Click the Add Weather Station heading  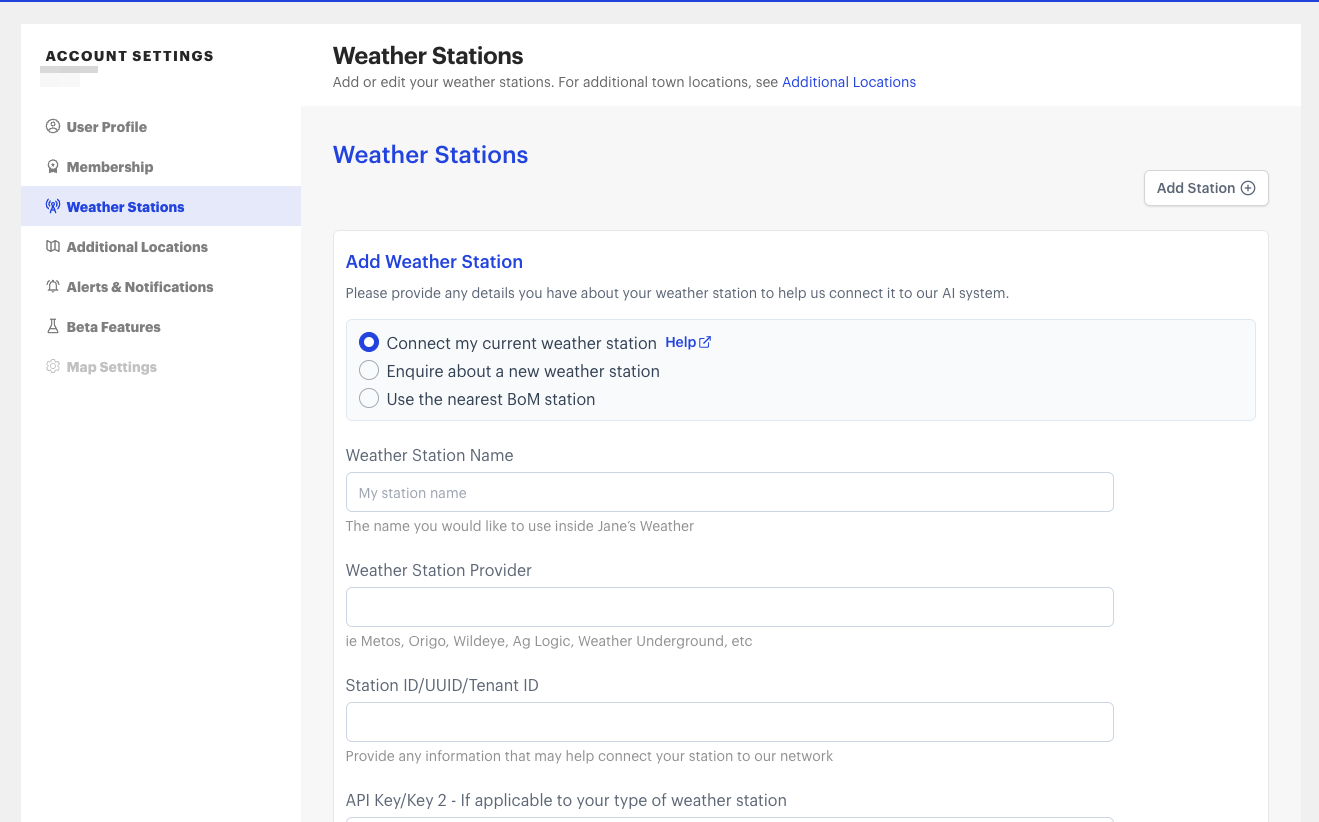click(434, 262)
